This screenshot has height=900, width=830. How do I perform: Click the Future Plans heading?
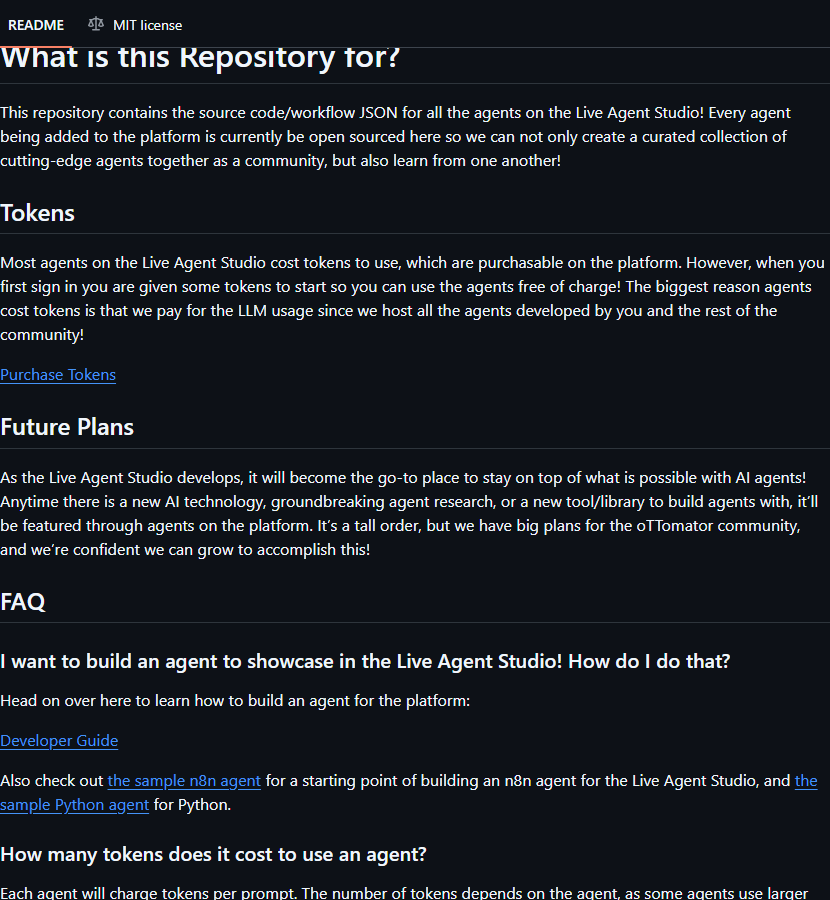[67, 427]
